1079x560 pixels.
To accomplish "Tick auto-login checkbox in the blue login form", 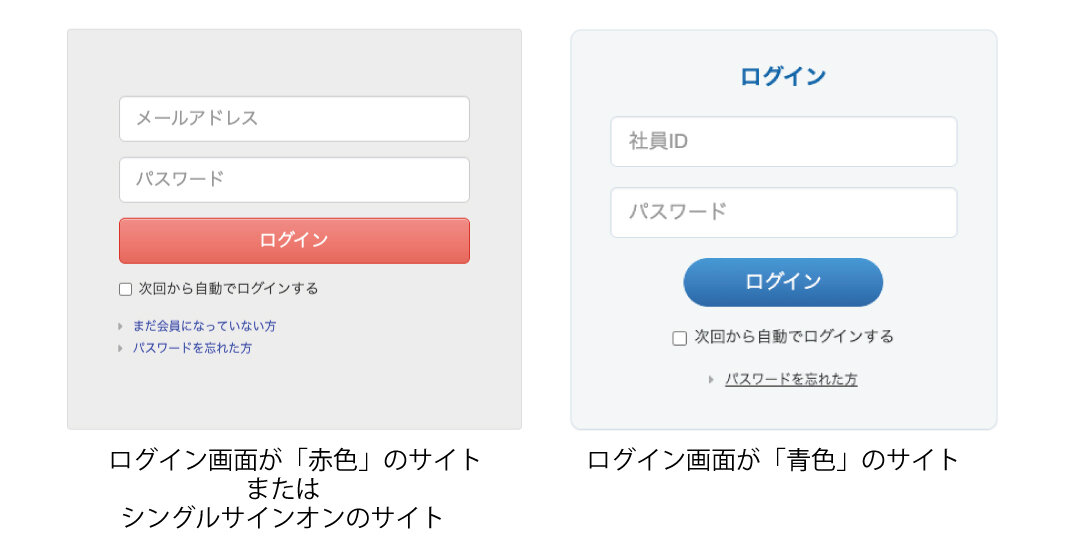I will 680,338.
